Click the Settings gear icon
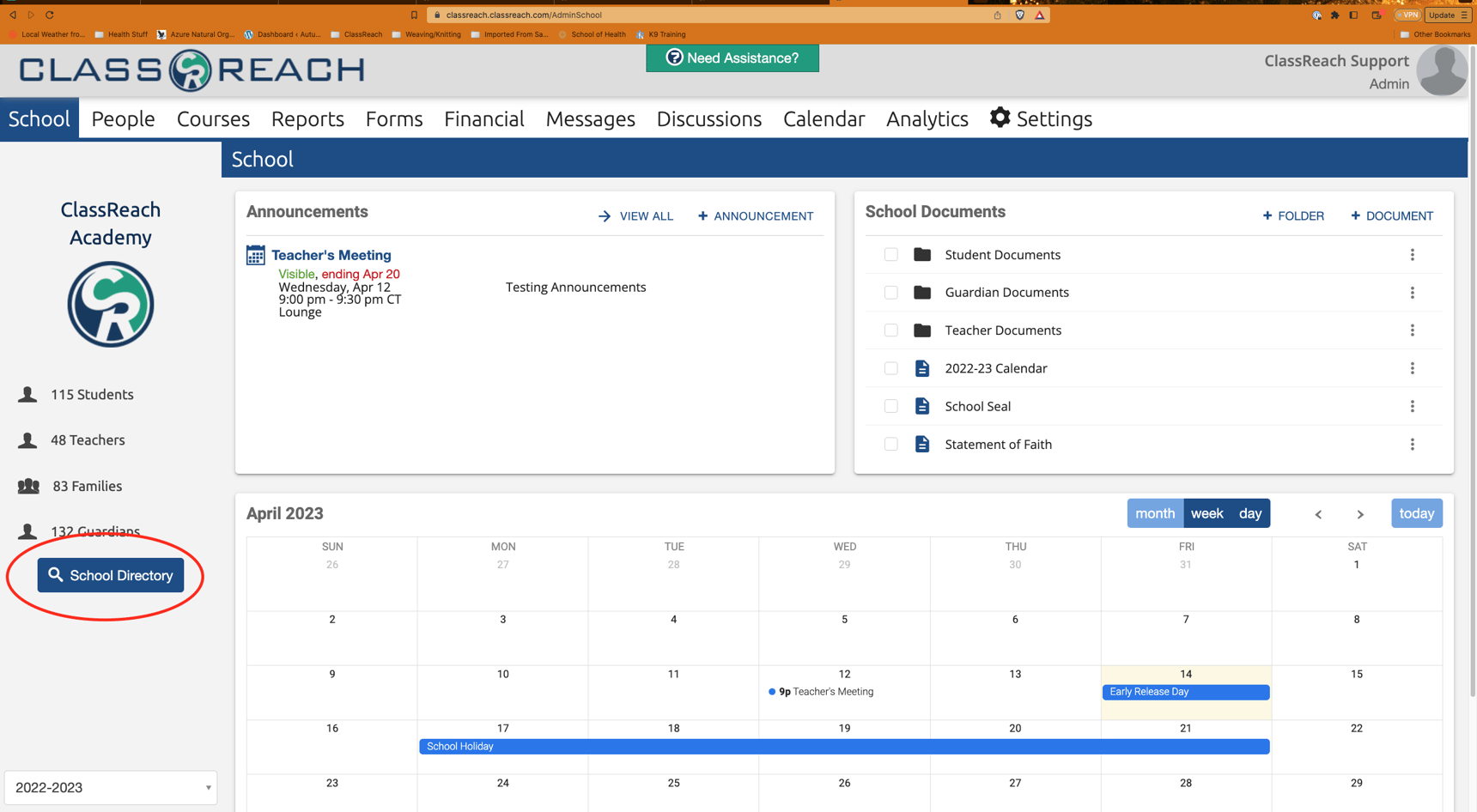 coord(1000,118)
